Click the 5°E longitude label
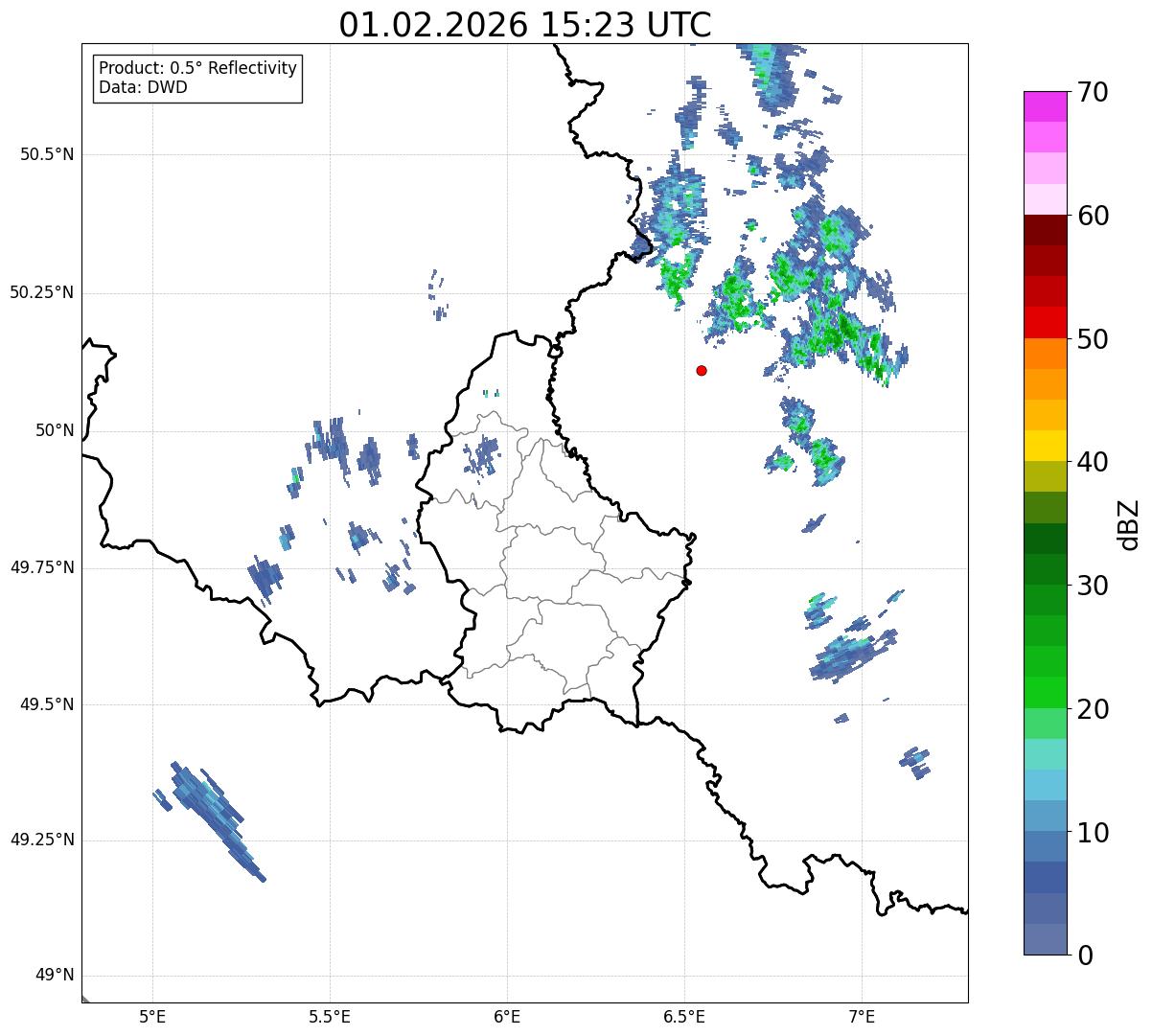Screen dimensions: 1152x1036 [x=152, y=1017]
